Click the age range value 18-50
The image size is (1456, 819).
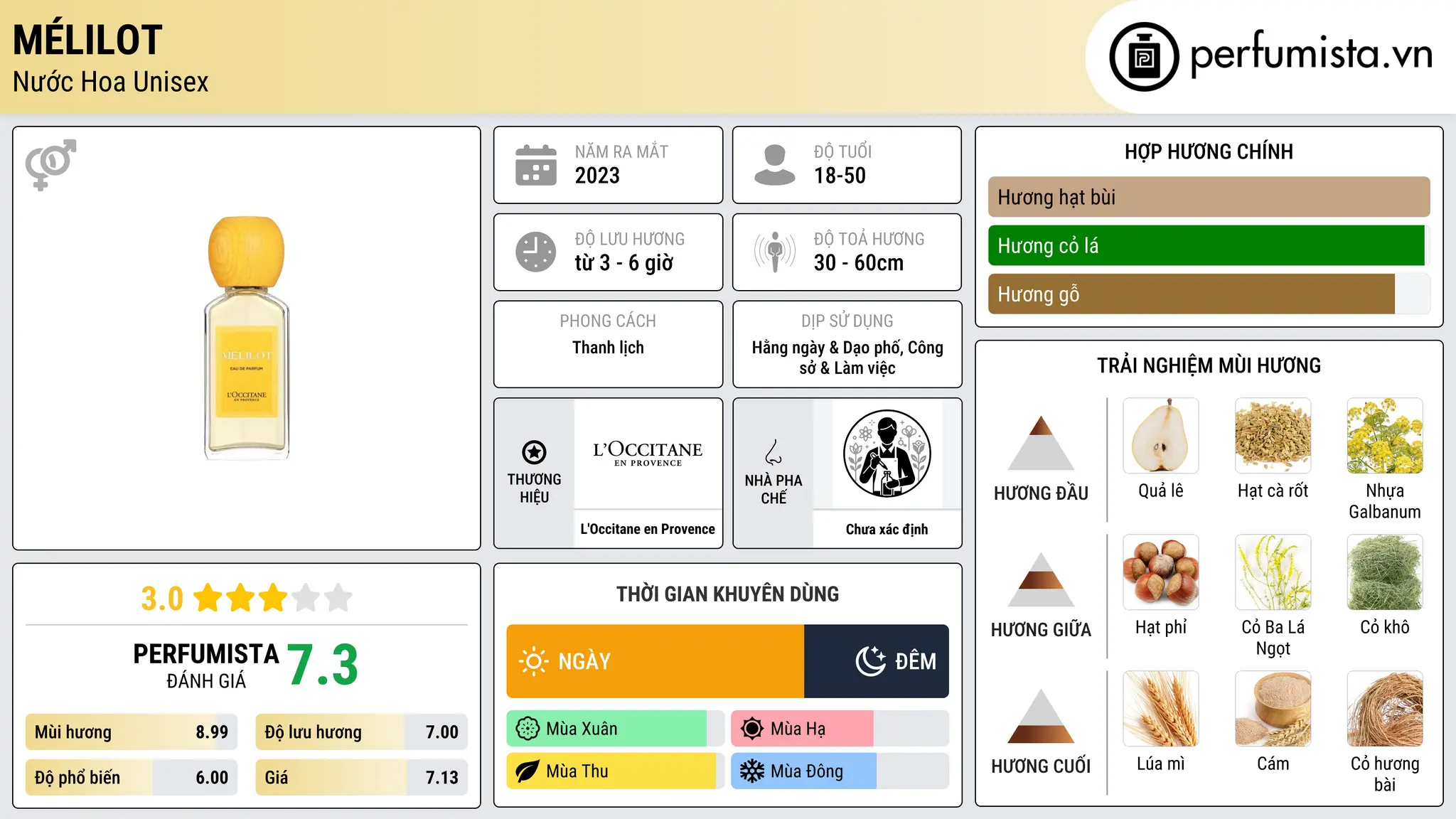840,176
